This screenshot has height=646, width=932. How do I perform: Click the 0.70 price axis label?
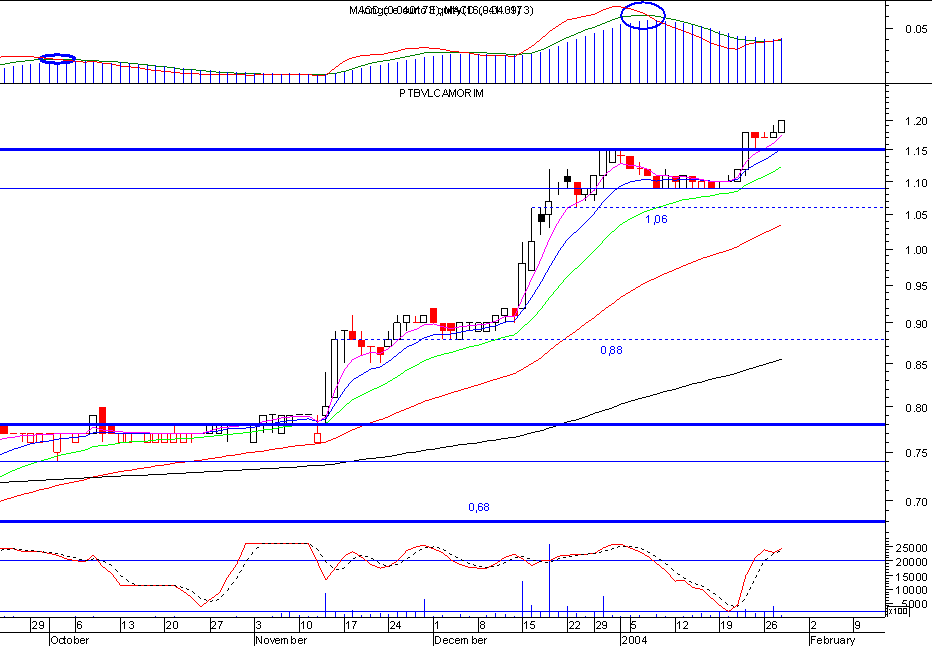click(916, 502)
